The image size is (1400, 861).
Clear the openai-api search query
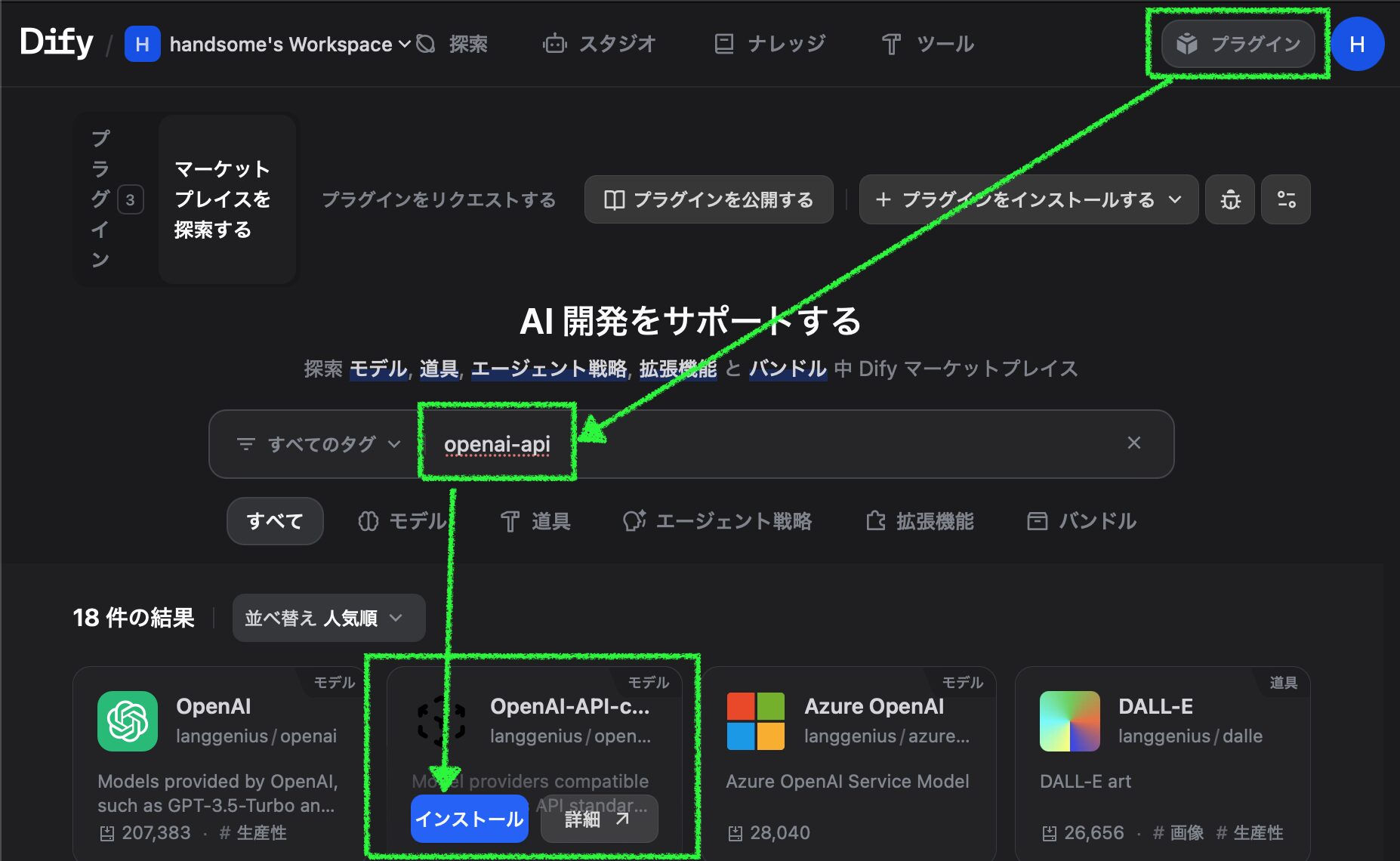(1133, 443)
